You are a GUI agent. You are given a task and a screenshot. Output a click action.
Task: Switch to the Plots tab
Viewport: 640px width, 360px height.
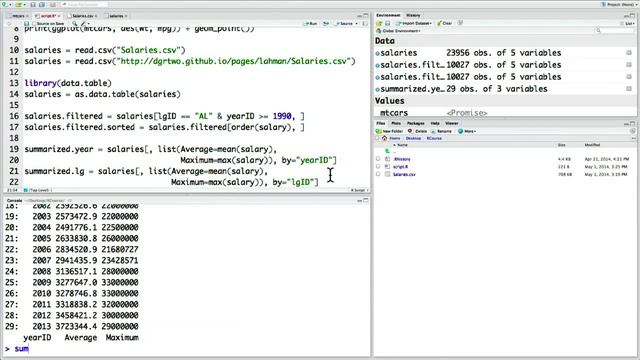396,123
